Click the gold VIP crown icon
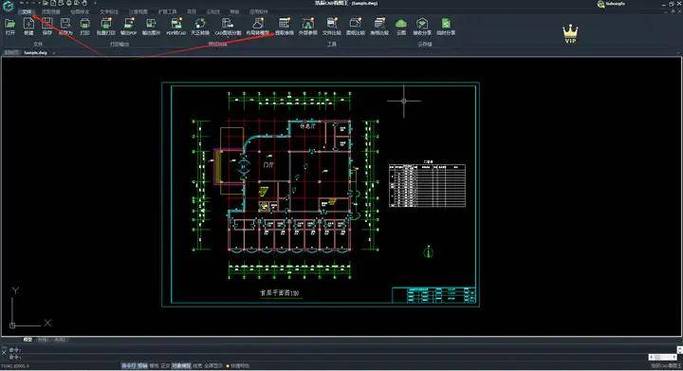Screen dimensions: 683x371 pos(570,34)
